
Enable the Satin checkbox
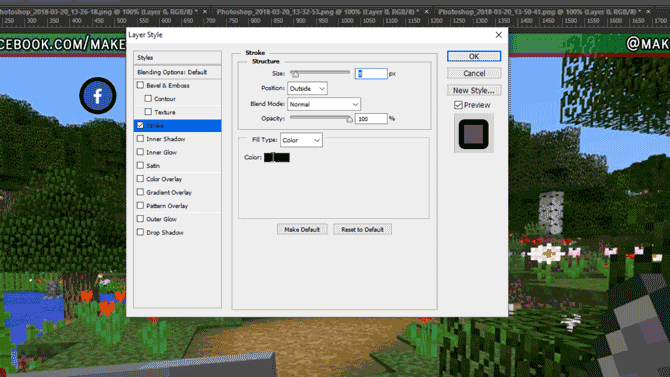click(x=140, y=165)
